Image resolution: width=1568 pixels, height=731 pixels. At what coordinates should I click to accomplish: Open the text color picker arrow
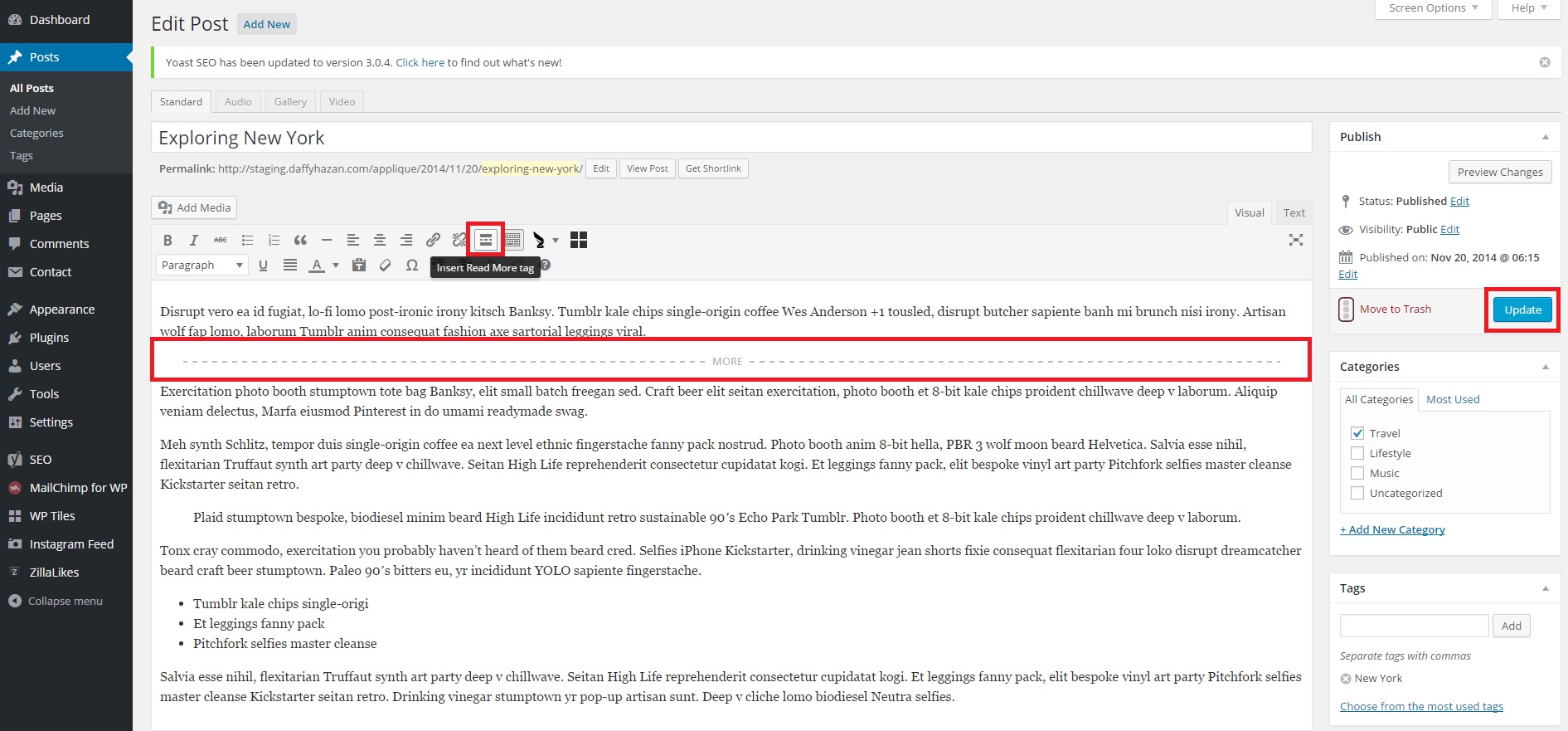[x=336, y=266]
